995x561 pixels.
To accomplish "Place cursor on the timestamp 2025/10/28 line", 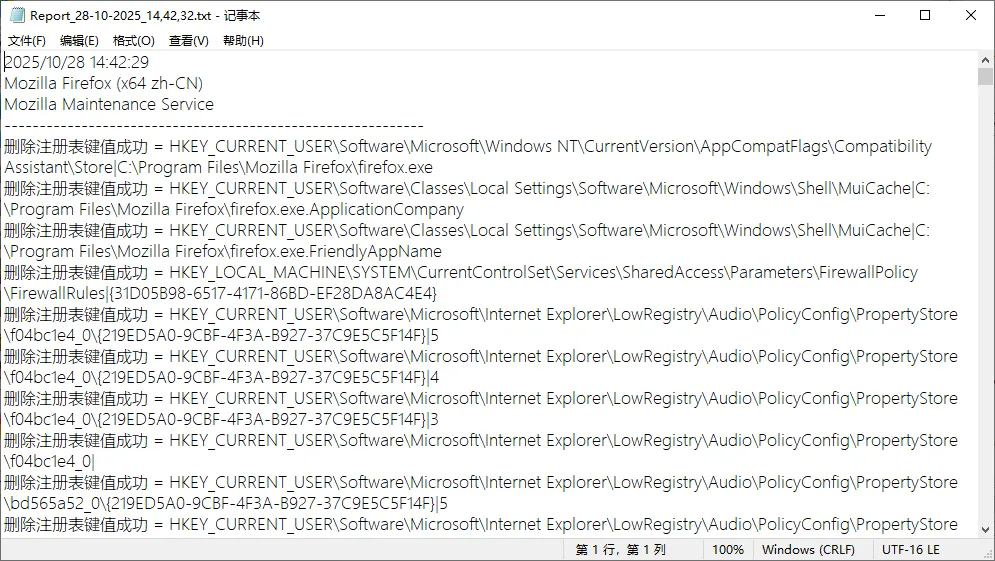I will (77, 62).
